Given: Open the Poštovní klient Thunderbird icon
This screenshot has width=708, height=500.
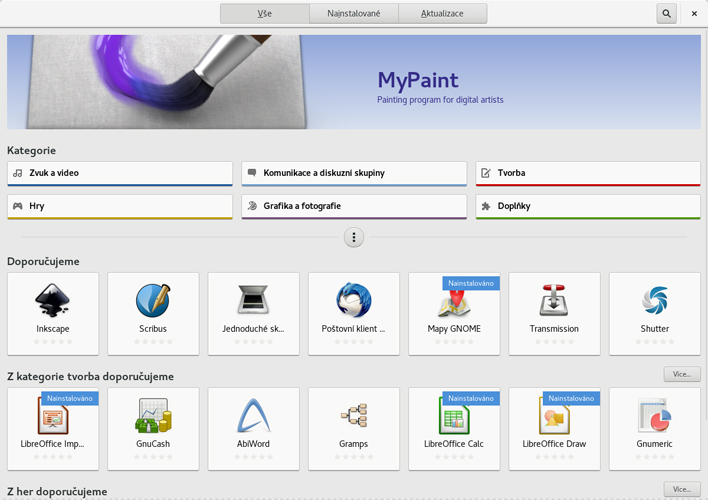Looking at the screenshot, I should coord(354,300).
